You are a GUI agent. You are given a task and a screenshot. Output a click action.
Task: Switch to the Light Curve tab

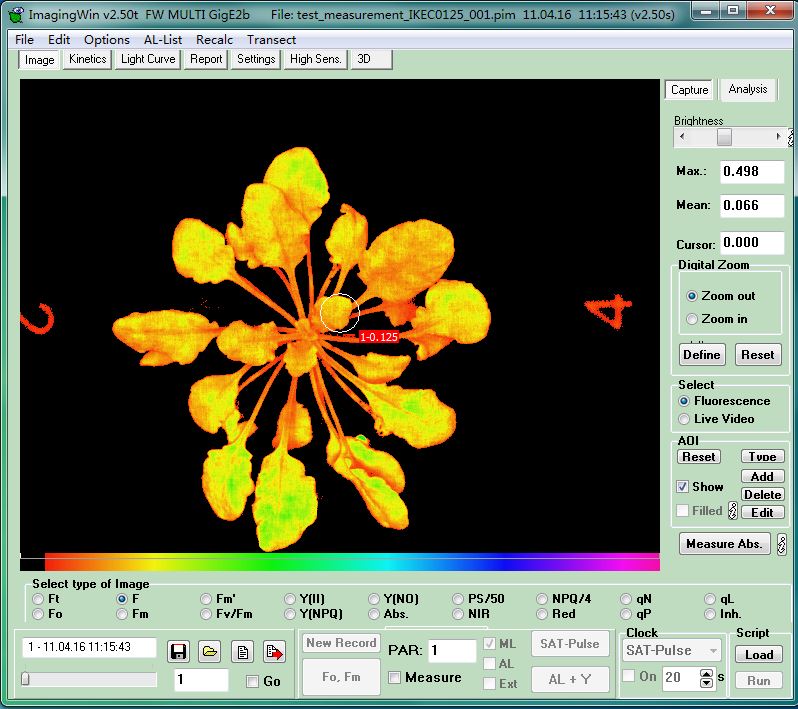click(x=148, y=59)
